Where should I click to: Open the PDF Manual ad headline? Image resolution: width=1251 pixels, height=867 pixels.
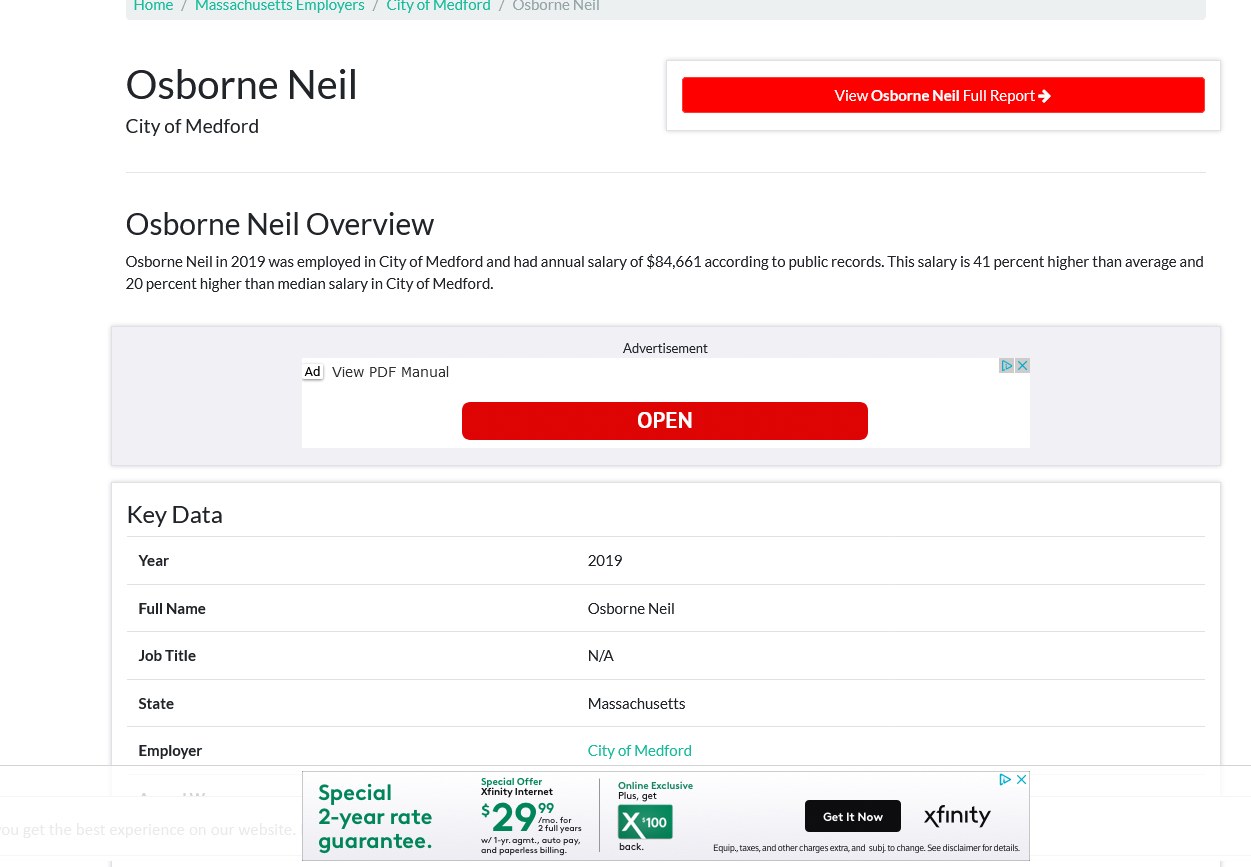(x=391, y=371)
